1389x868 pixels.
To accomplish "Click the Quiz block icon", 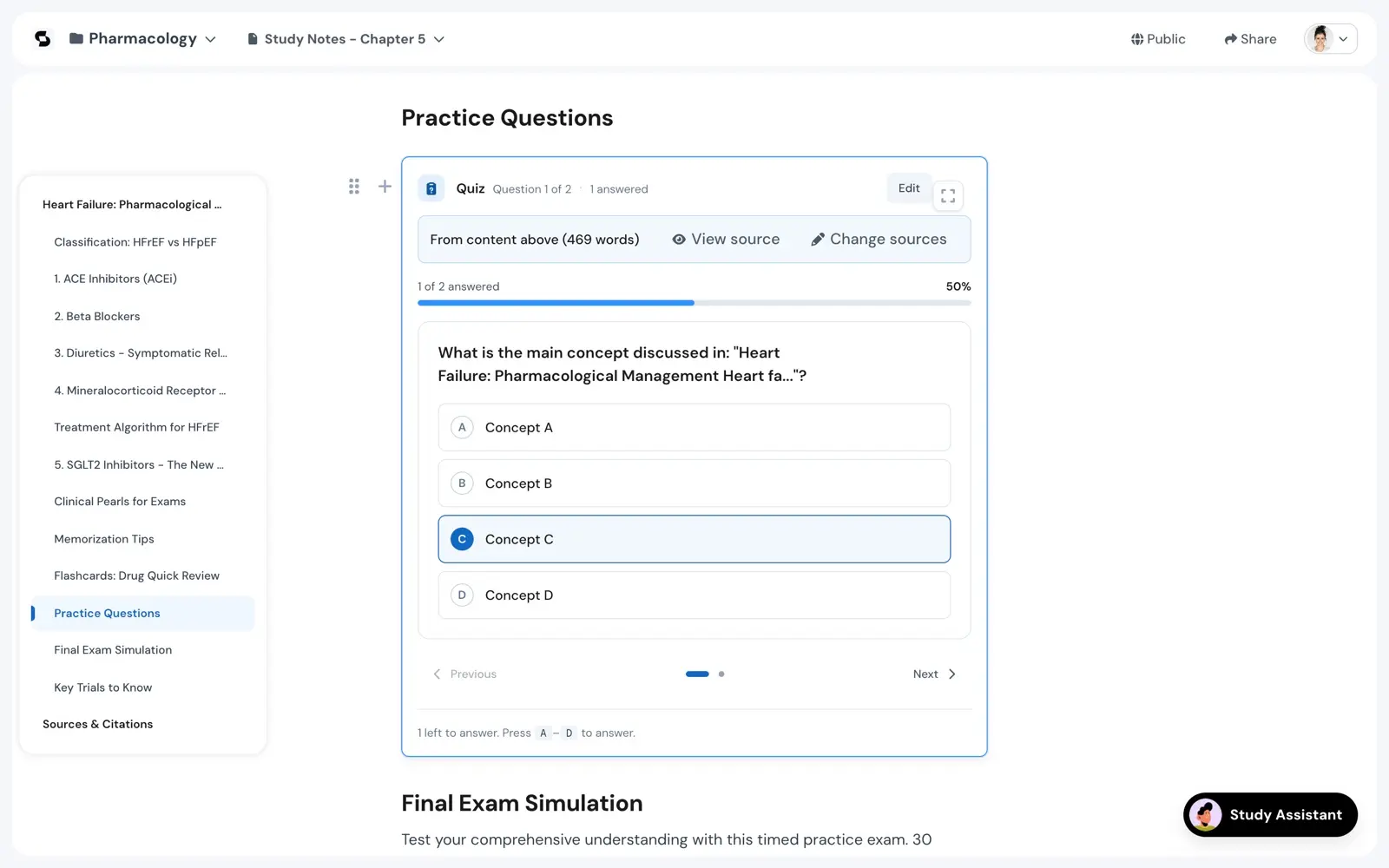I will click(x=431, y=188).
